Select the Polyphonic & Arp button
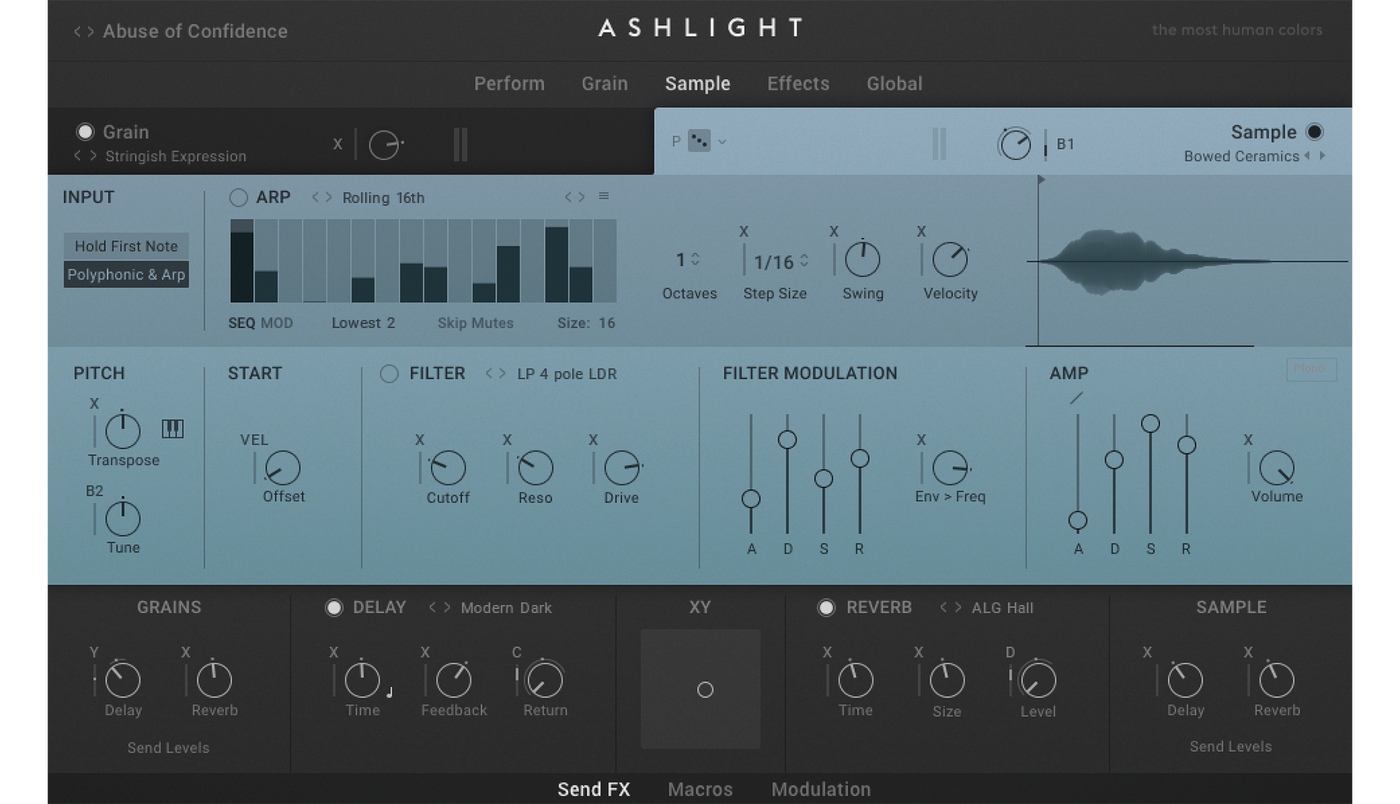Screen dimensions: 1400x804 (126, 275)
